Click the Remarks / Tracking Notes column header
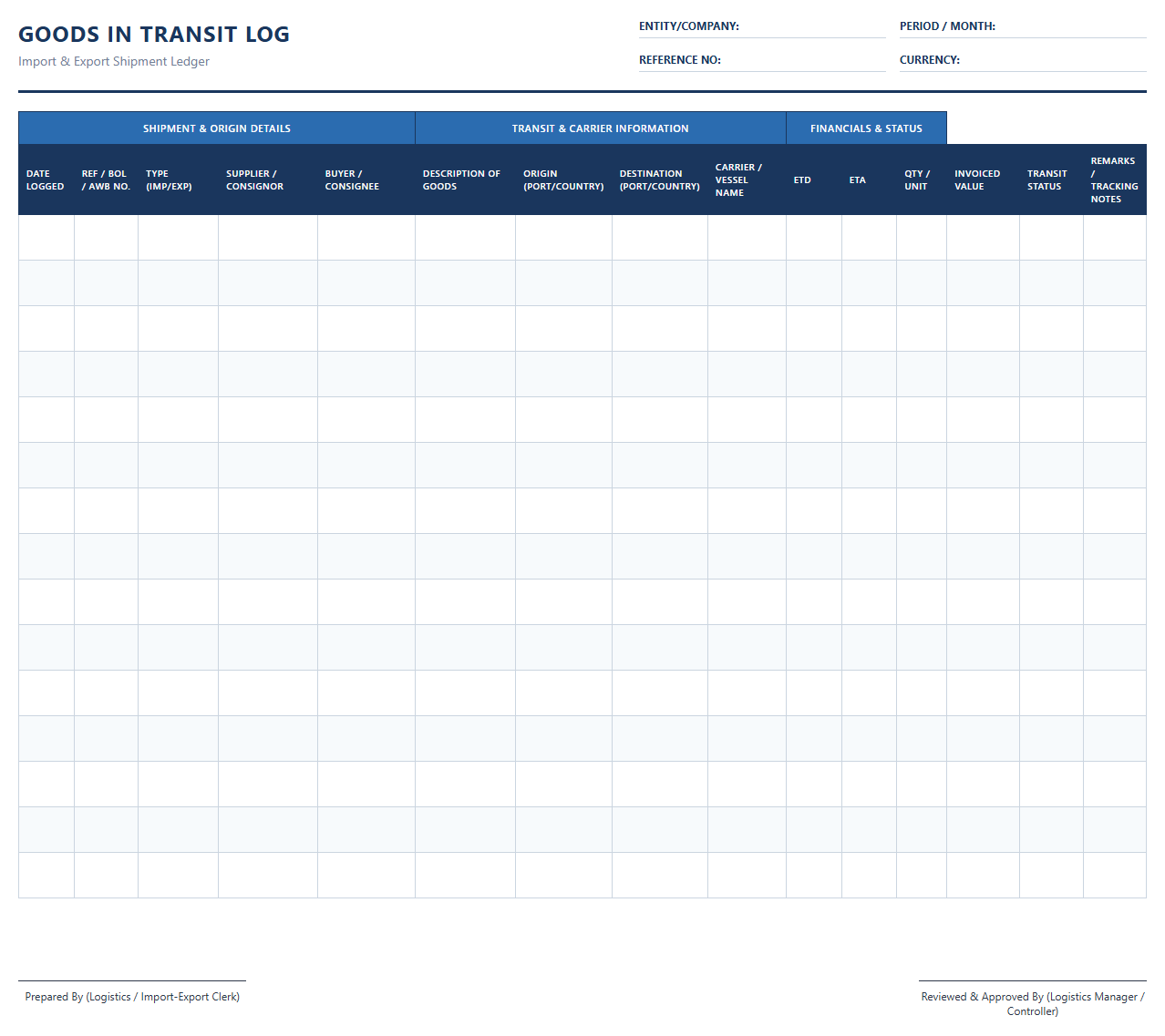This screenshot has height=1036, width=1165. (x=1115, y=180)
